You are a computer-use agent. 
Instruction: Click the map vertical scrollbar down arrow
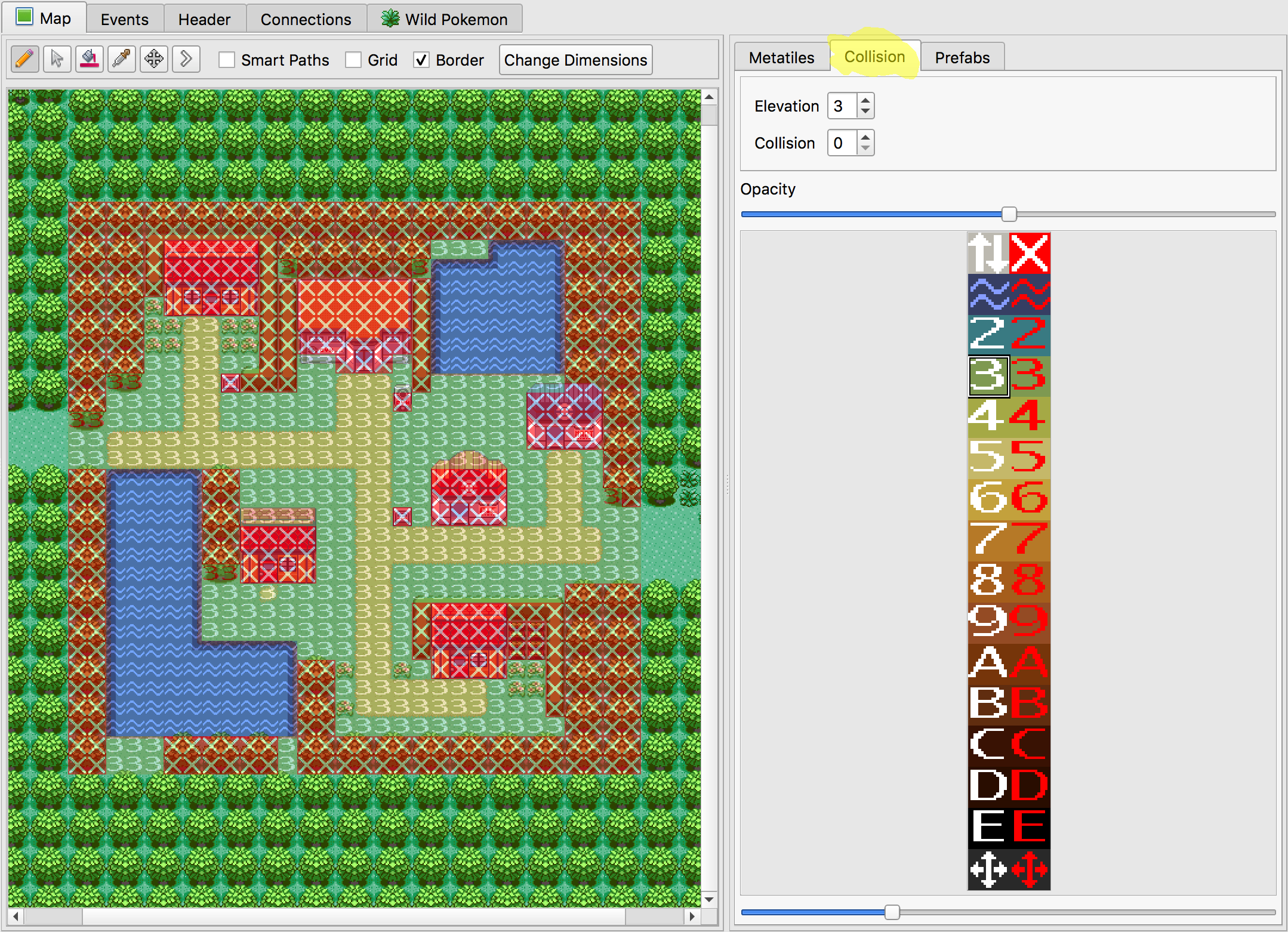[x=709, y=900]
